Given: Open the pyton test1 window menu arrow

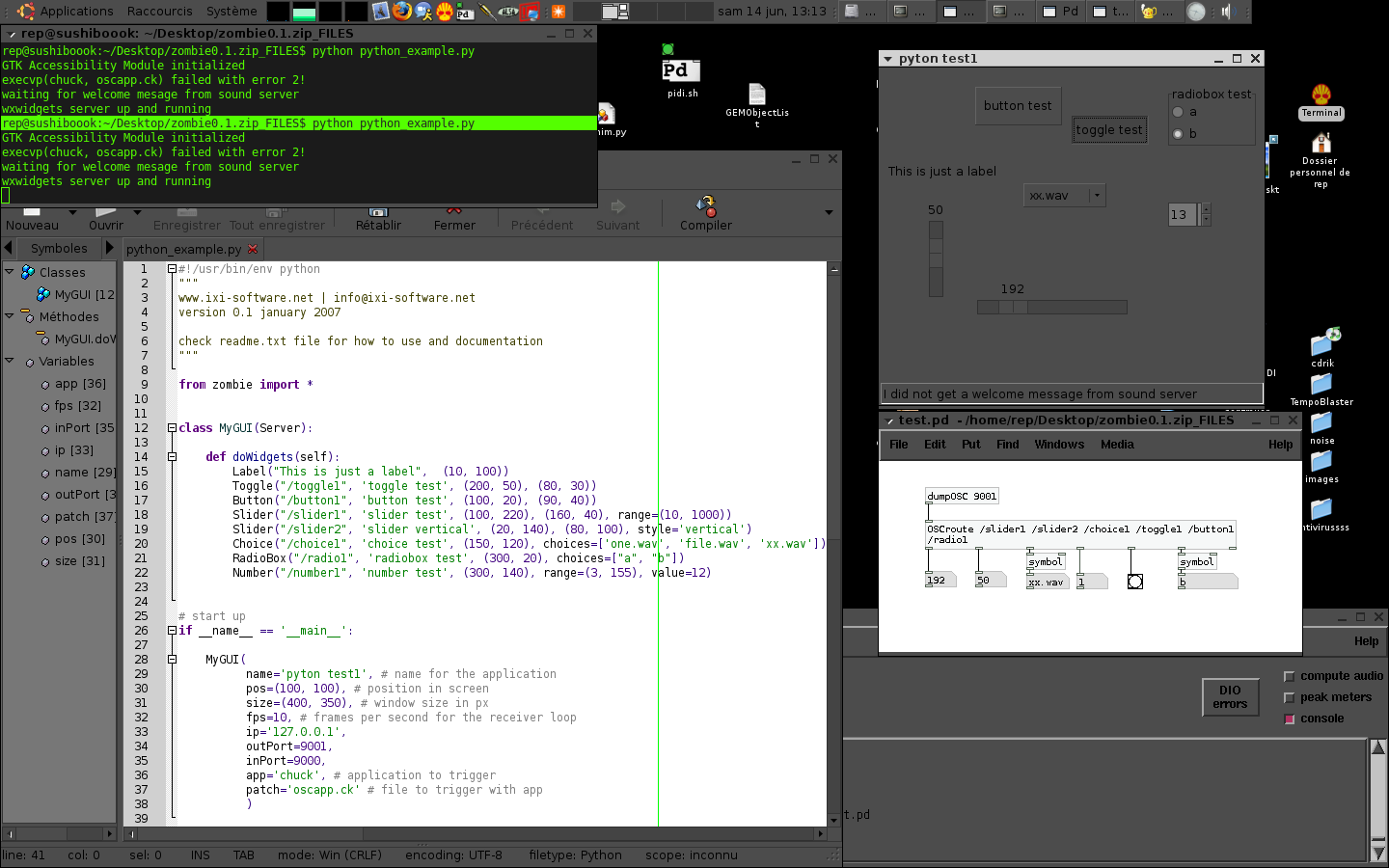Looking at the screenshot, I should click(887, 59).
